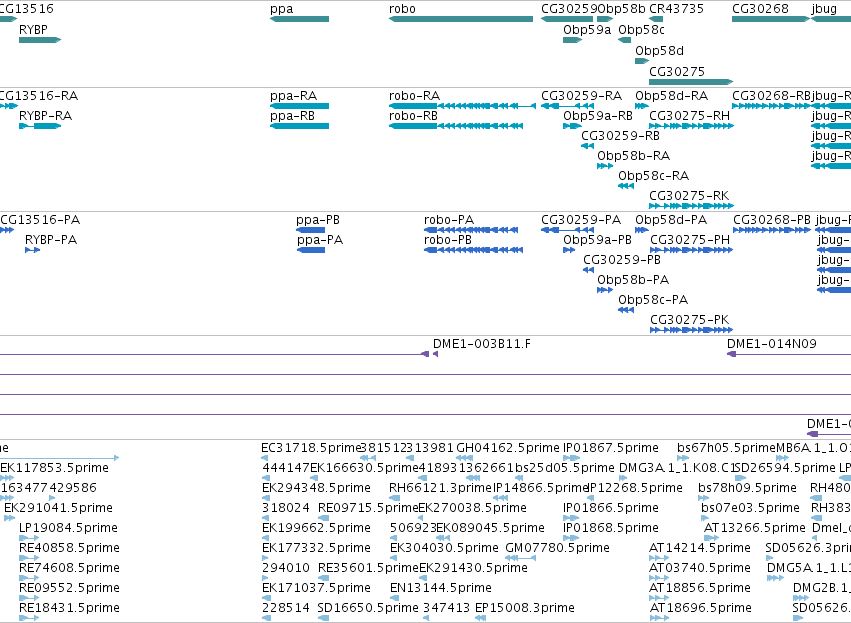Select the CG30268 gene label
This screenshot has width=851, height=623.
point(760,9)
